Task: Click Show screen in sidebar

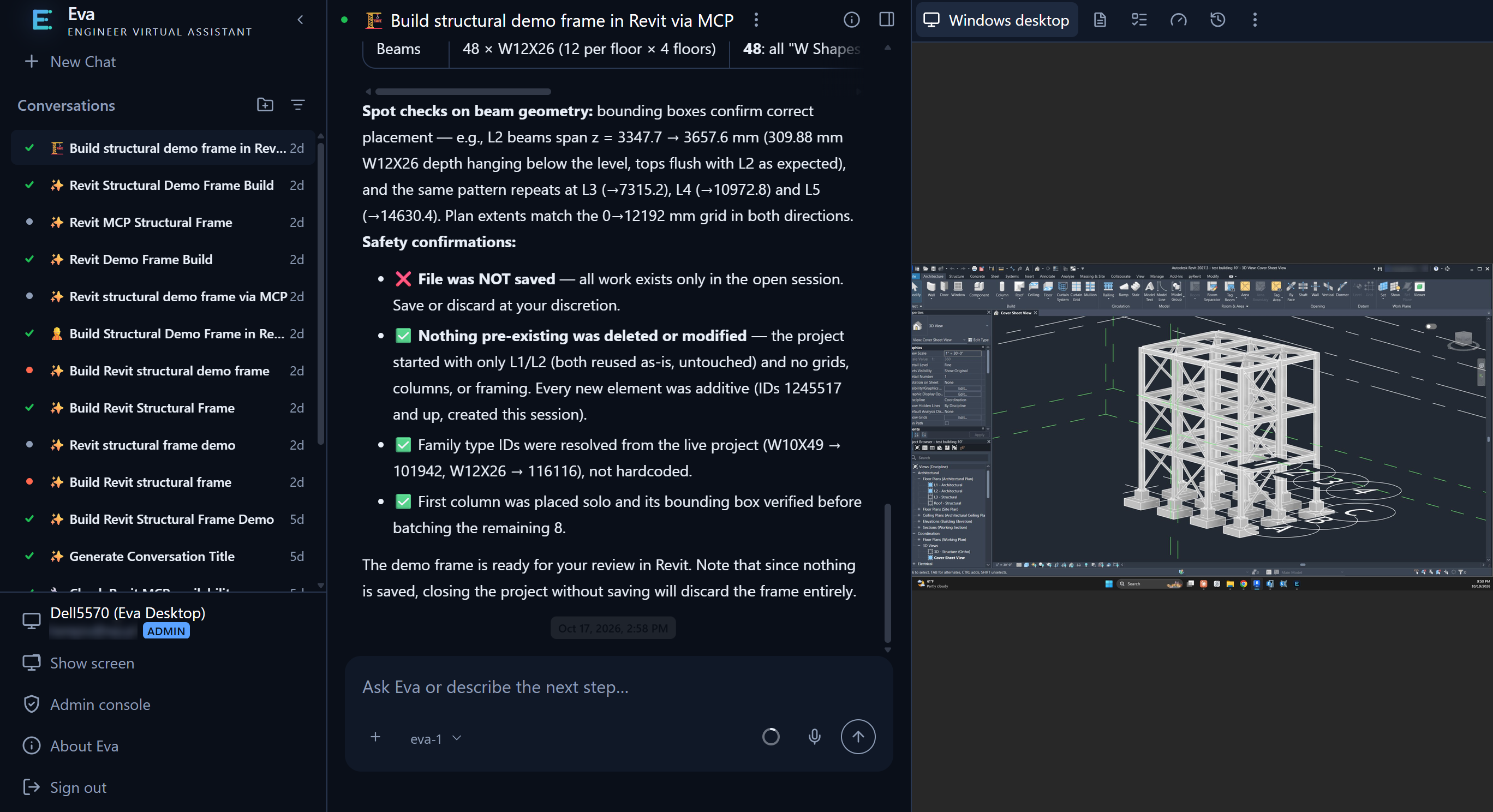Action: (78, 662)
